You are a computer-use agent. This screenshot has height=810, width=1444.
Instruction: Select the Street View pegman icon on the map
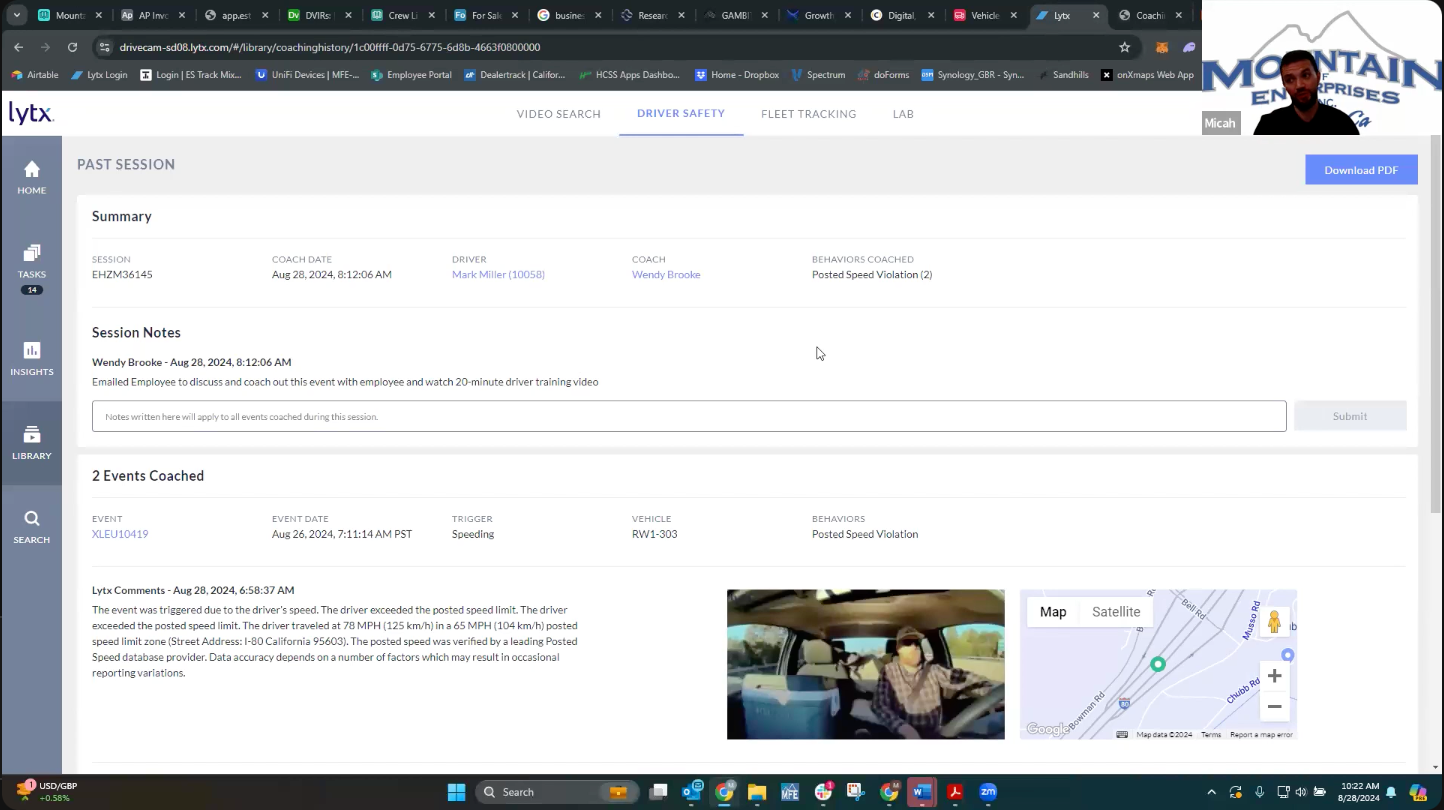pyautogui.click(x=1274, y=622)
